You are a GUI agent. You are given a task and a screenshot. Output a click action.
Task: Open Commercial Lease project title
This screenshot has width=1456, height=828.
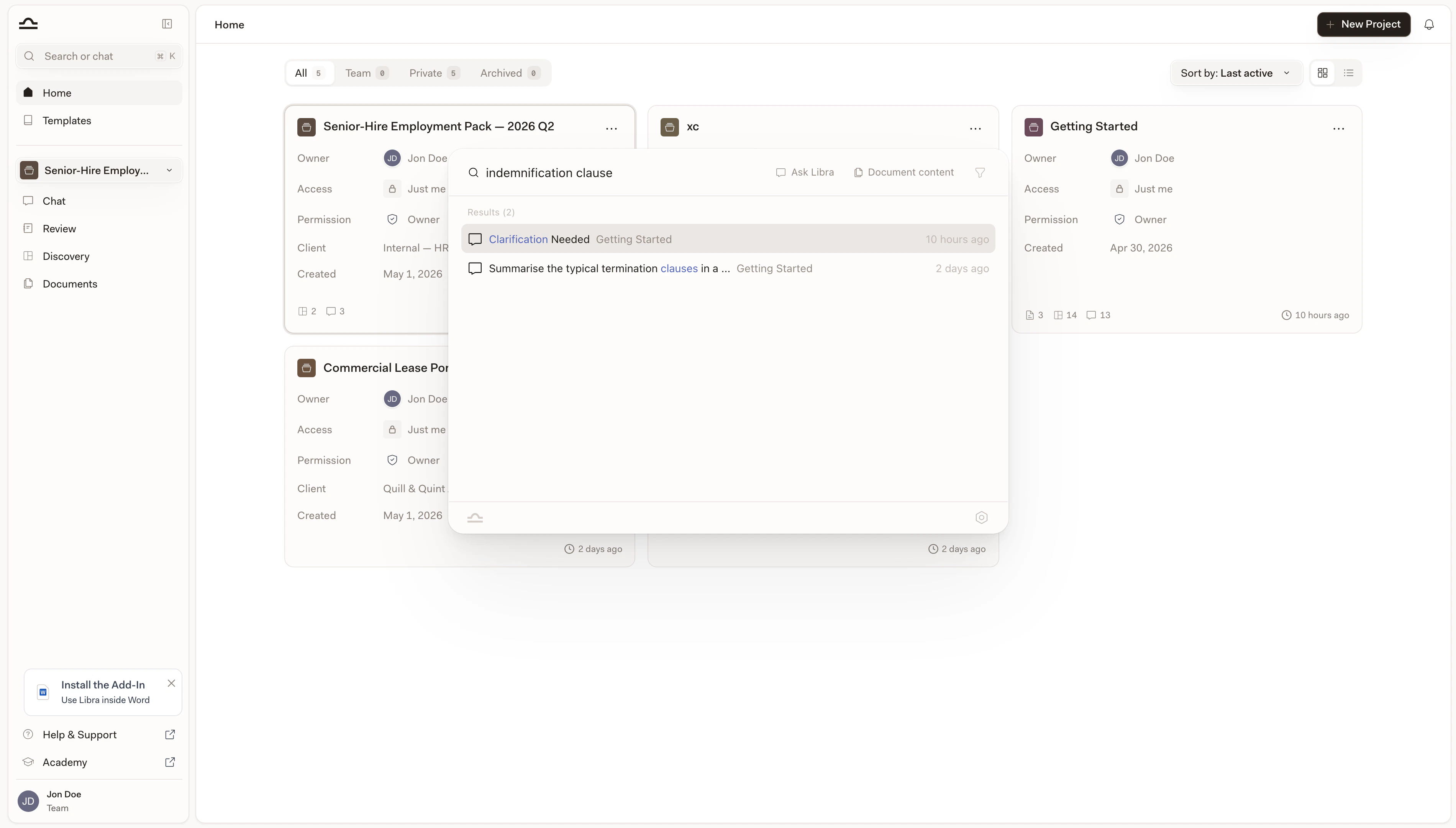[x=386, y=368]
